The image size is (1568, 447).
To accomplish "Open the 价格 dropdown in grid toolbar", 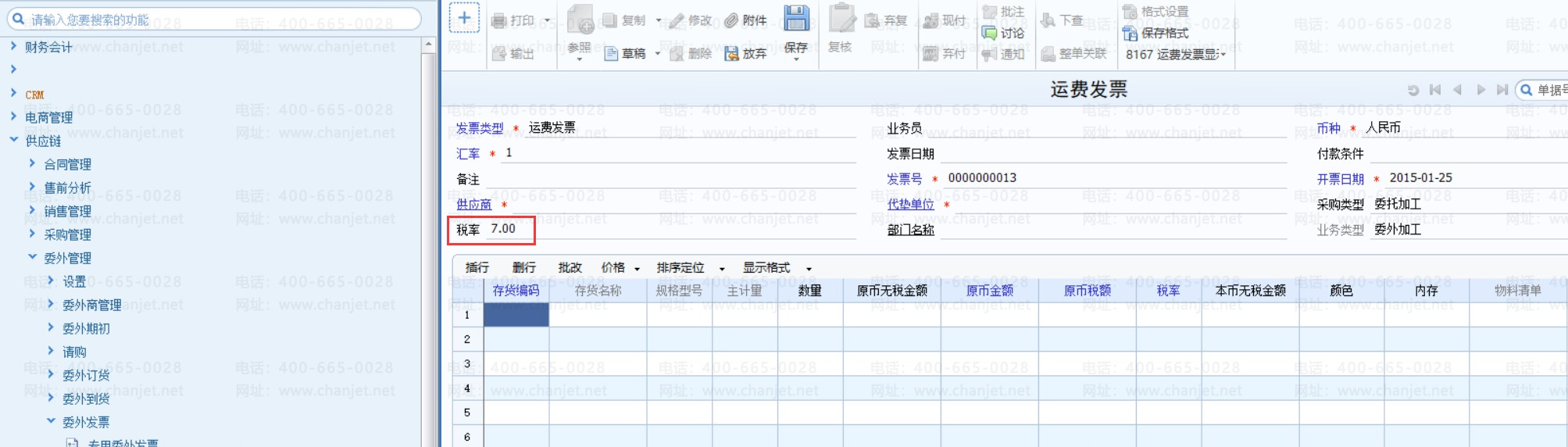I will click(620, 268).
